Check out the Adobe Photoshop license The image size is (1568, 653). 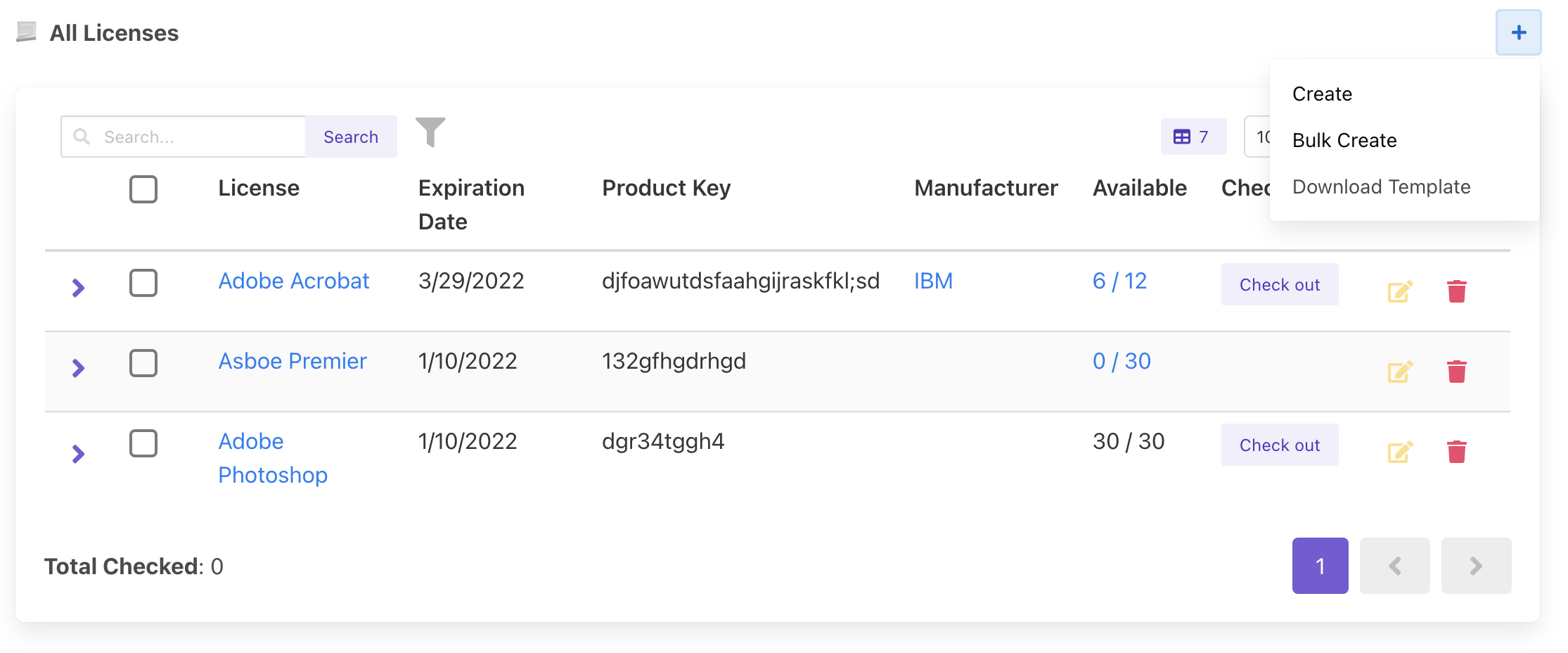1279,445
